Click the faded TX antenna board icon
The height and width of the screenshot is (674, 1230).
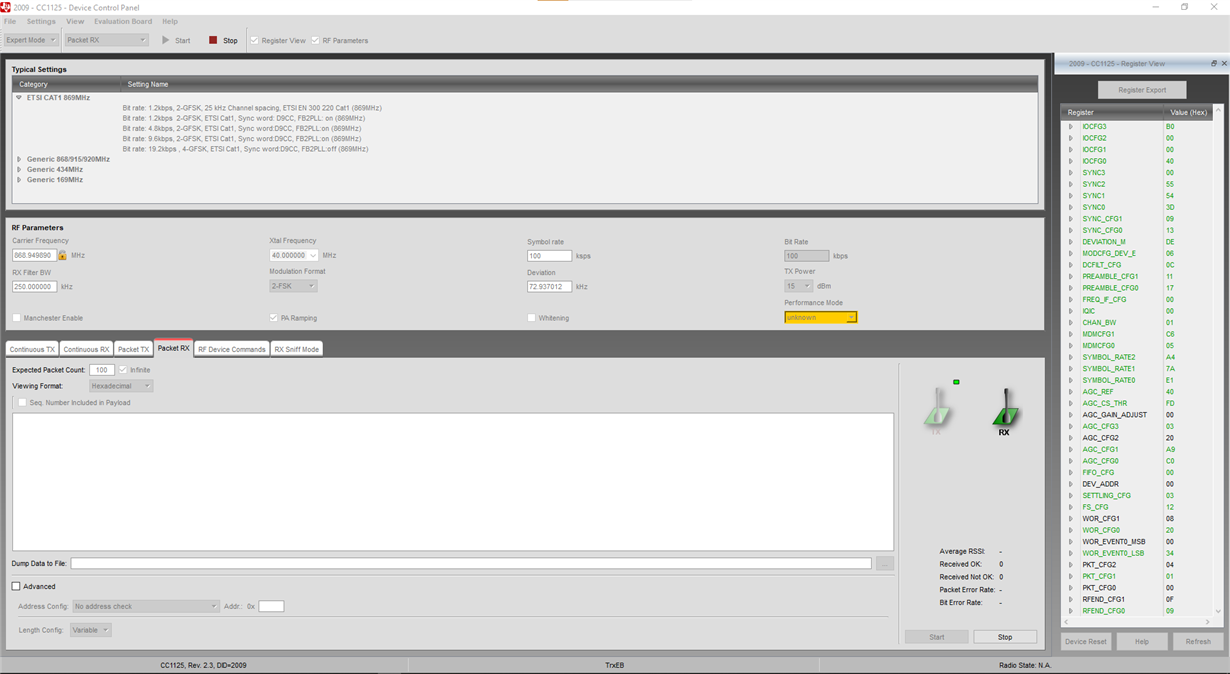point(937,410)
